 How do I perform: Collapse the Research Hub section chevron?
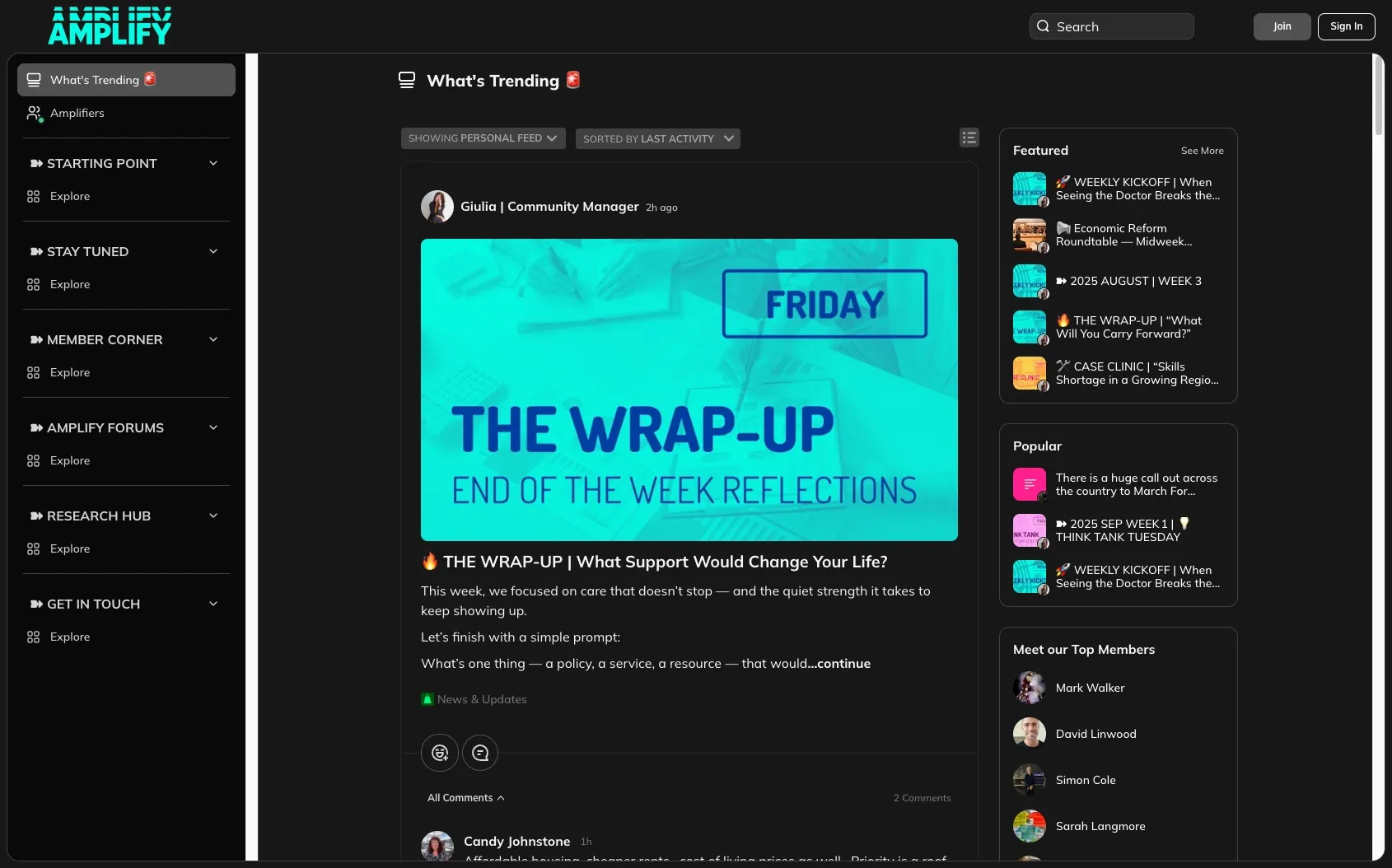213,516
